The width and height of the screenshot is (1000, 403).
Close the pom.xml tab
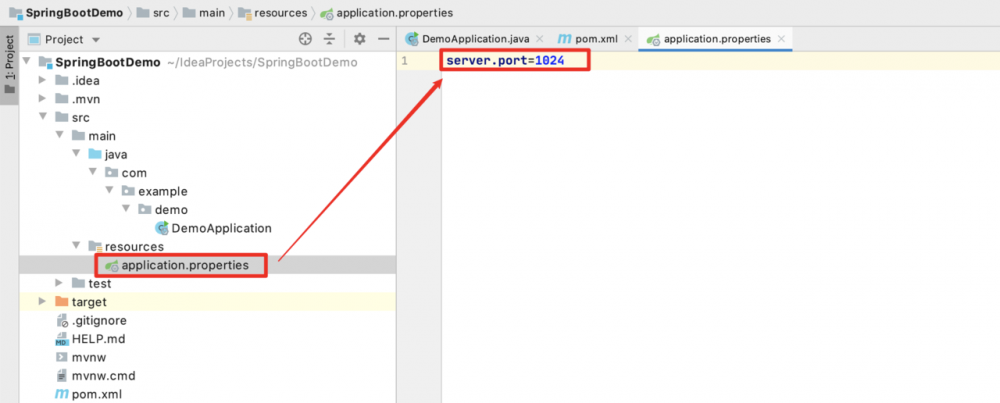pos(628,39)
